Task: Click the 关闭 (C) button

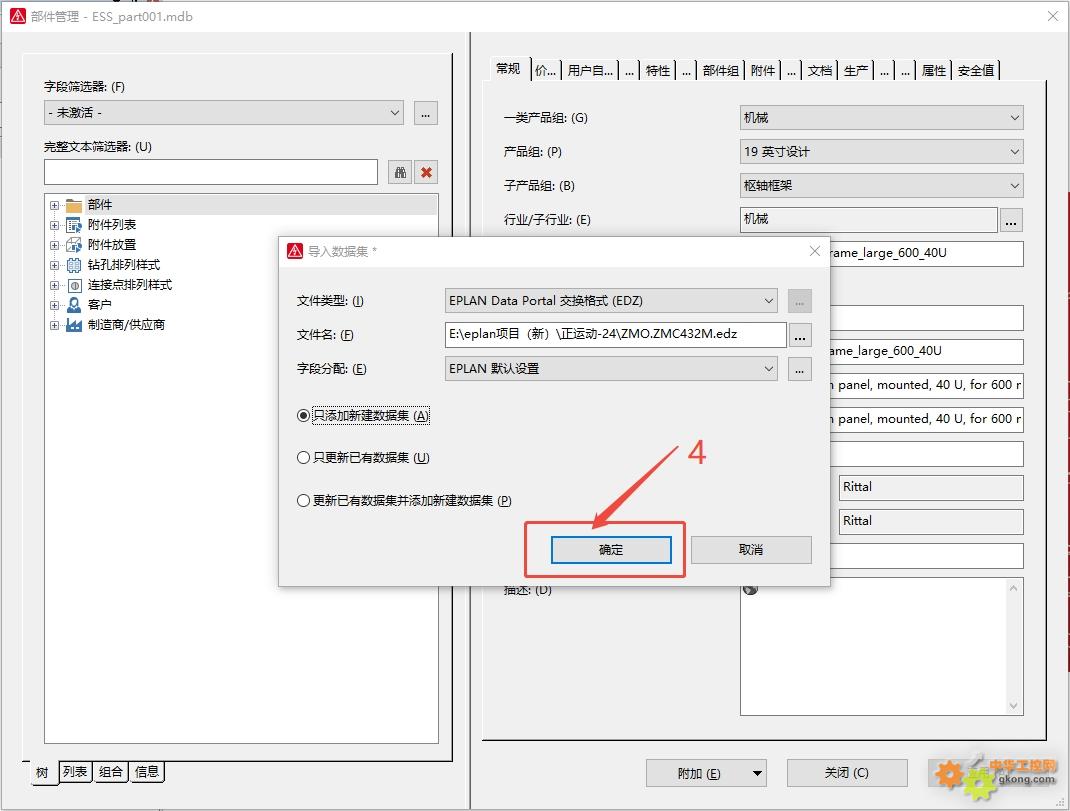Action: [847, 773]
